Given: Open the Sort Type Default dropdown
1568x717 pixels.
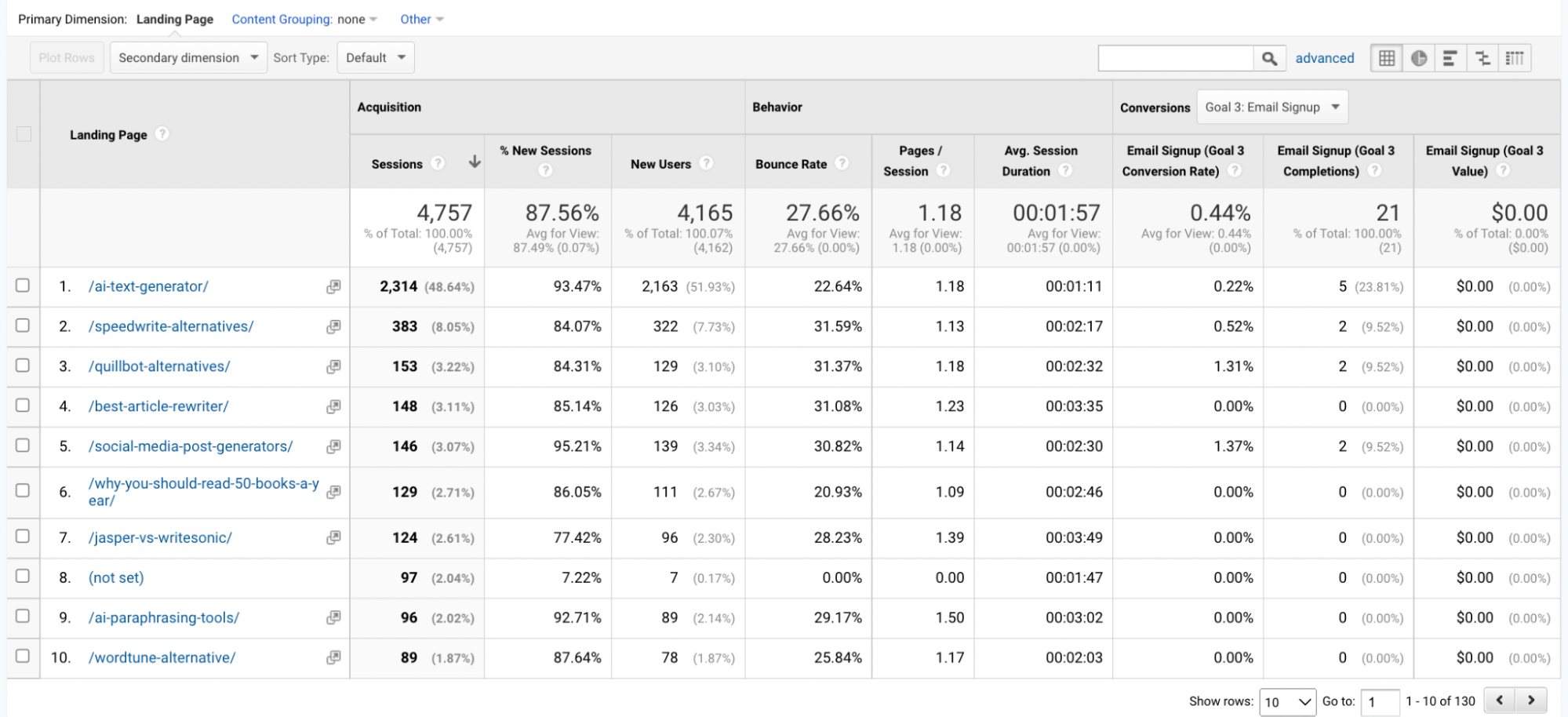Looking at the screenshot, I should pos(375,57).
